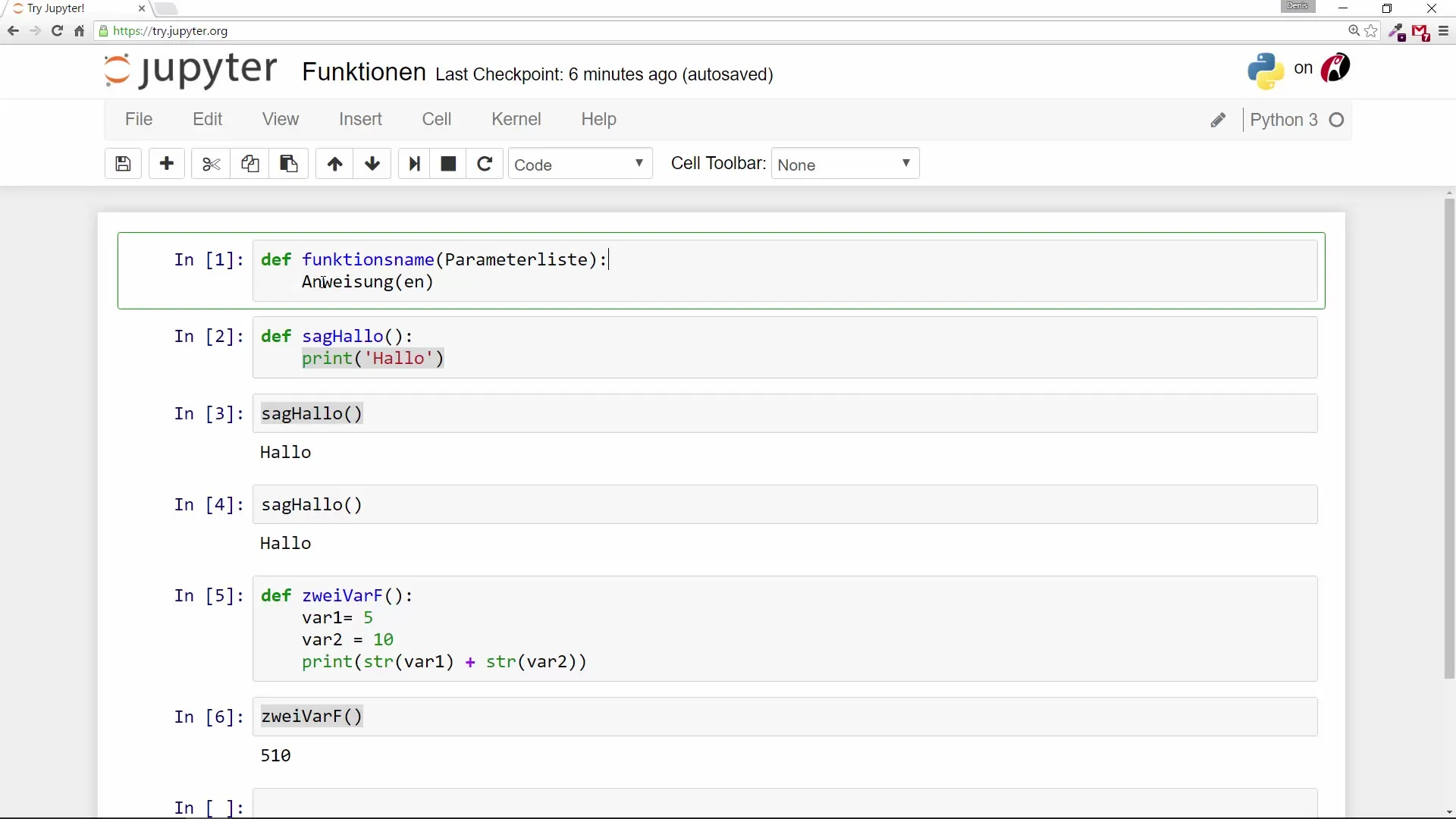Open cell type dropdown showing Code

[x=580, y=164]
